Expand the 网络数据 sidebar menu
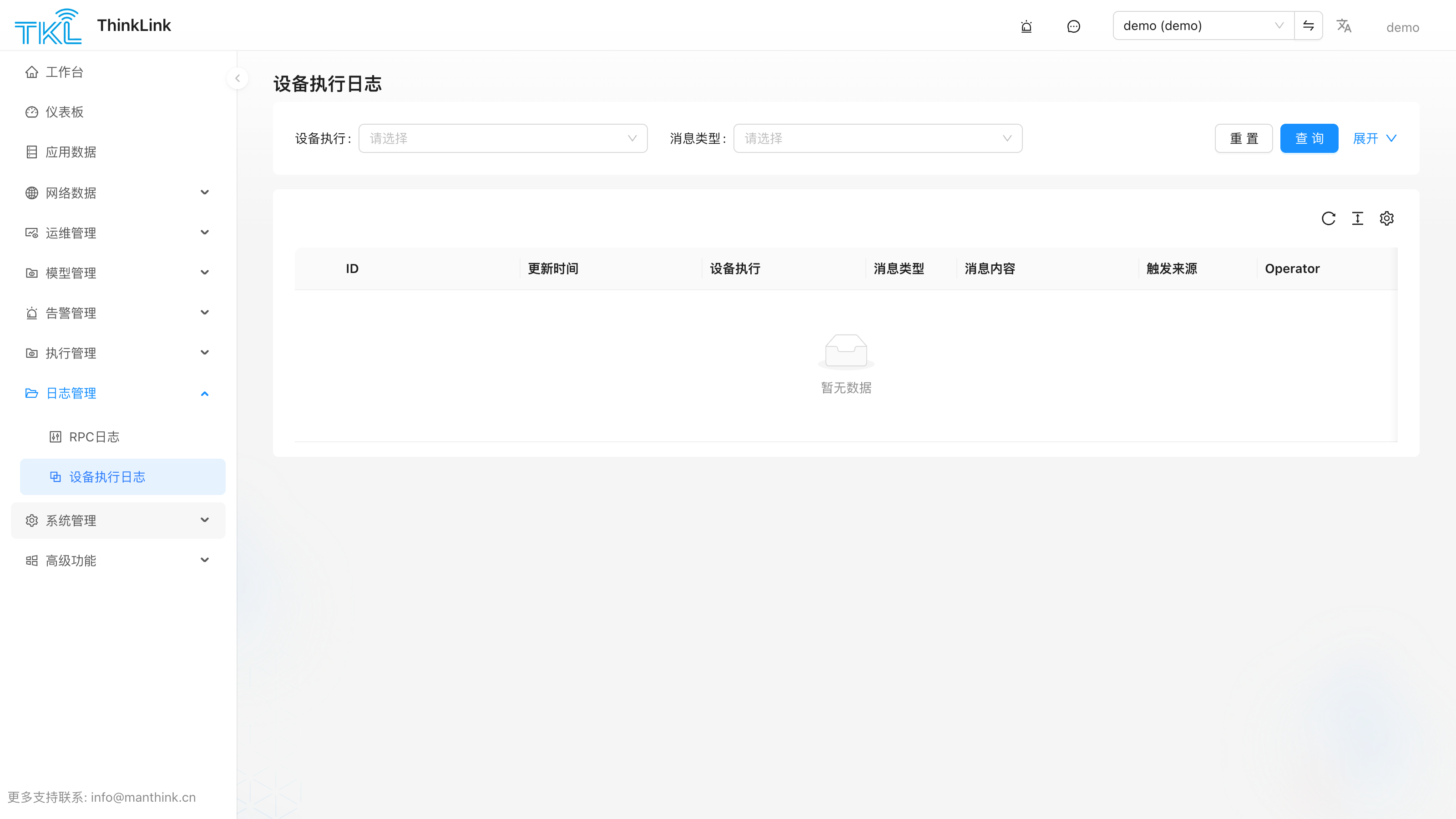Screen dimensions: 1456x819 click(x=118, y=193)
